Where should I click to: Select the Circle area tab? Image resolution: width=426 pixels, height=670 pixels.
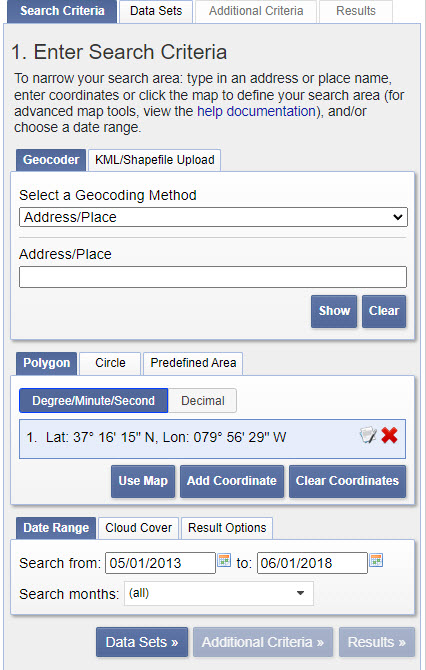[110, 363]
